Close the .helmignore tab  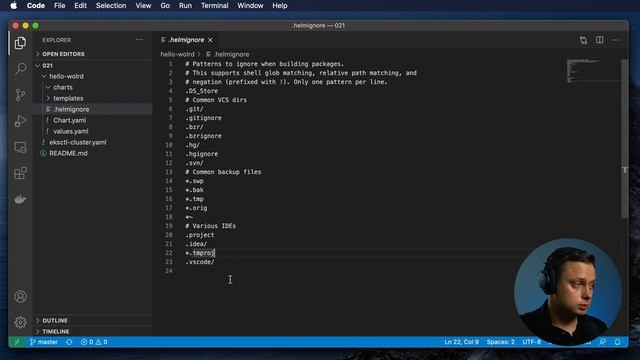211,40
